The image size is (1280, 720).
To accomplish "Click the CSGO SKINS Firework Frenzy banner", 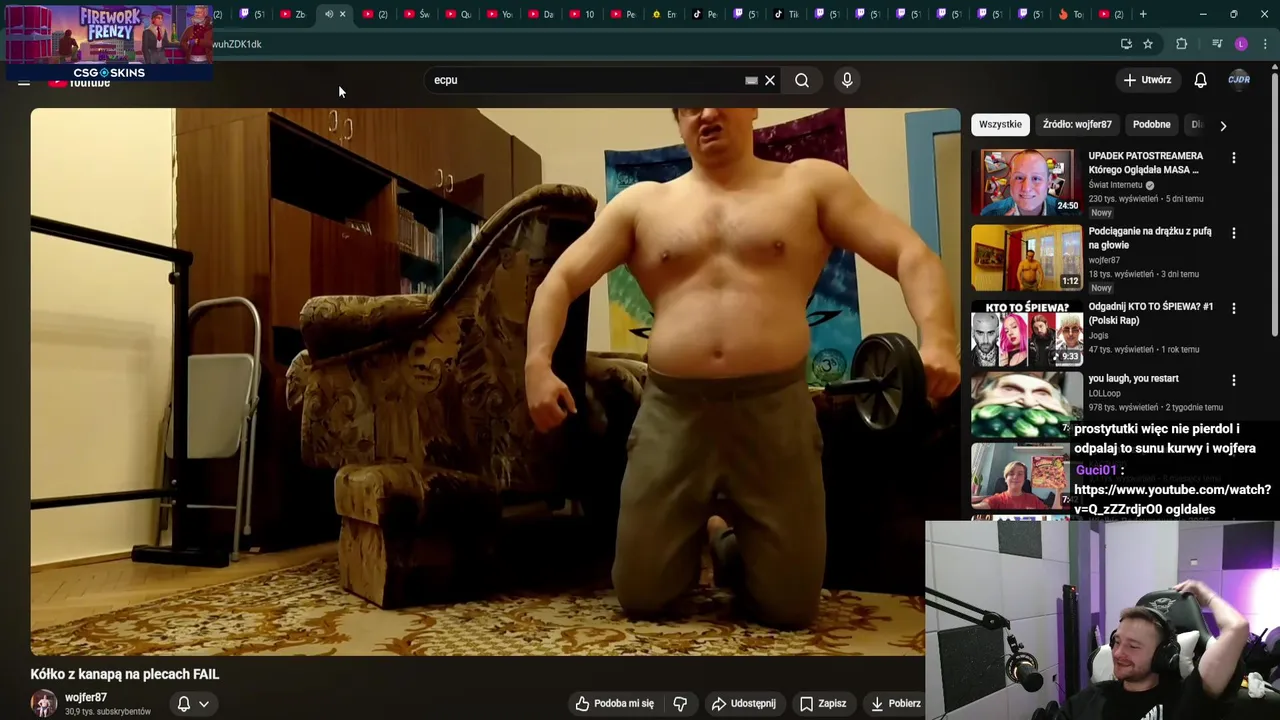I will click(x=108, y=42).
